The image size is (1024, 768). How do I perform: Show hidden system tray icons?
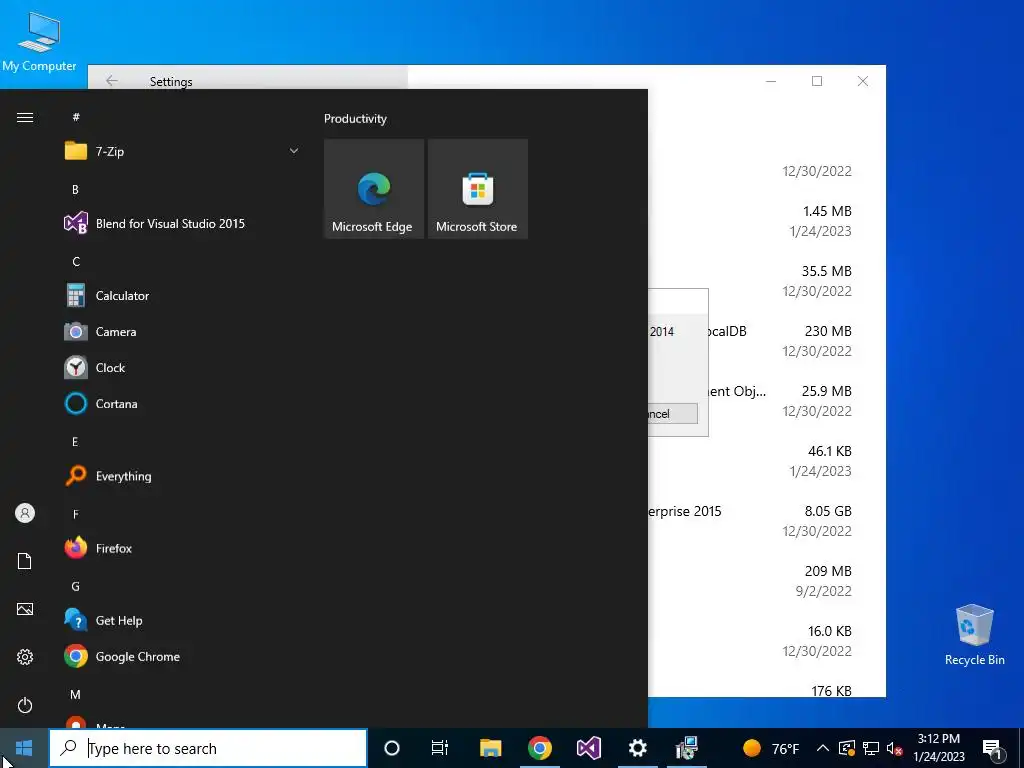[823, 748]
